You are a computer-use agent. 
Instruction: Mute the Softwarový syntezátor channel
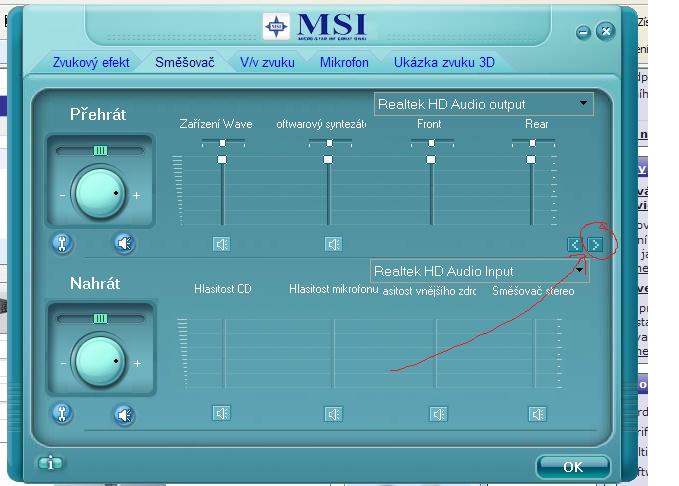click(333, 244)
